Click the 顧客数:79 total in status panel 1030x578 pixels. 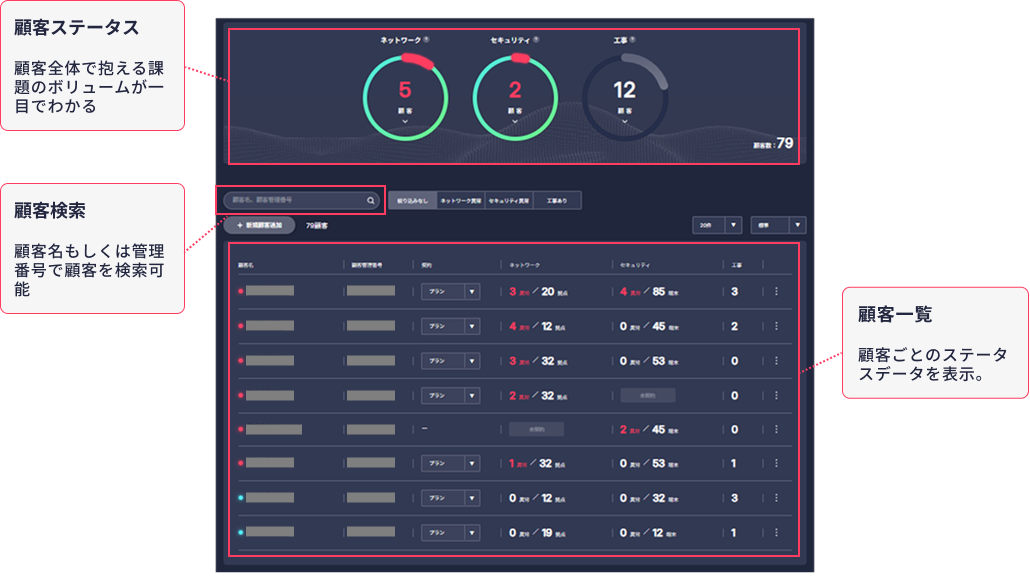click(x=773, y=144)
